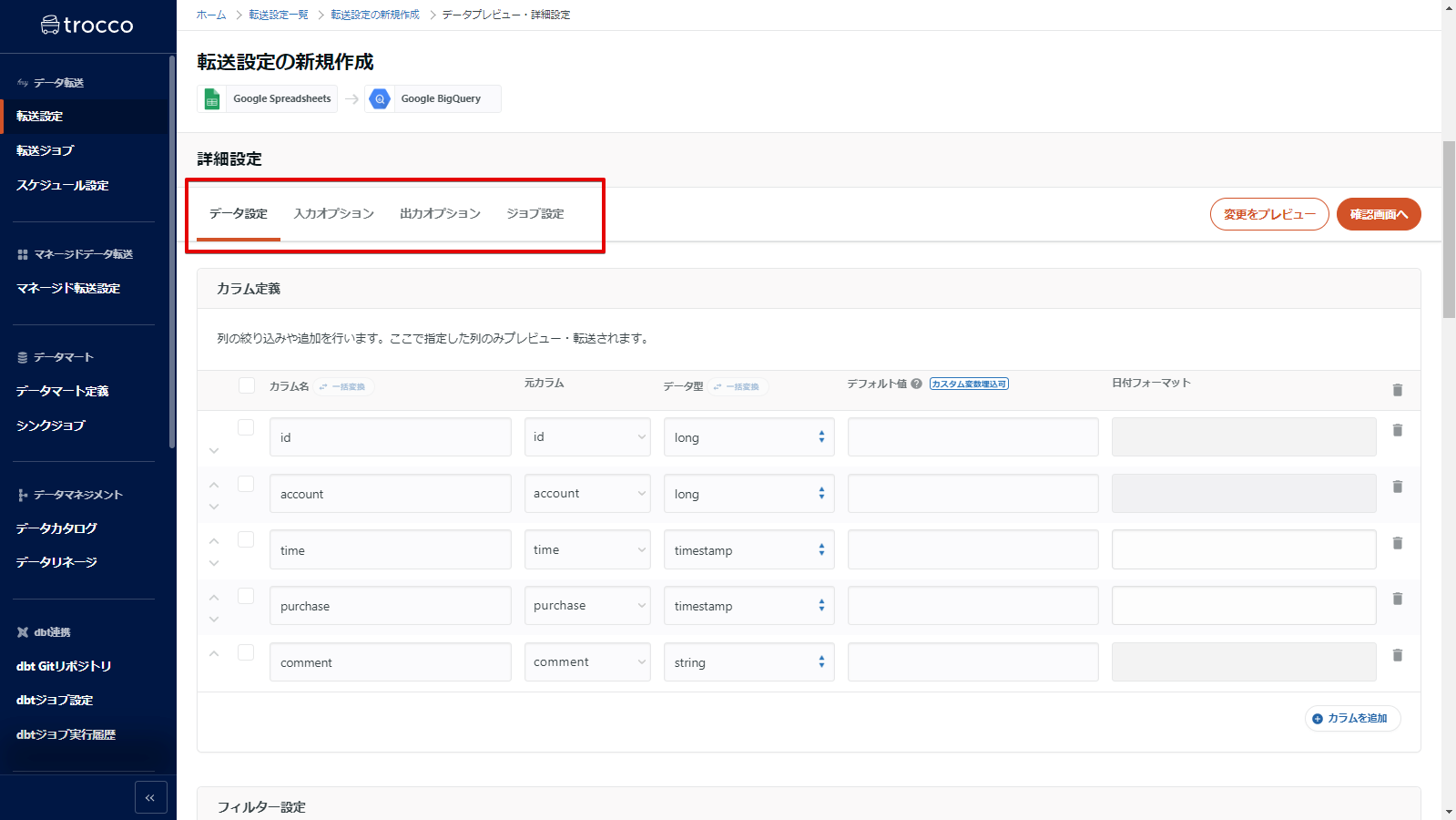Change the comment string data type
The height and width of the screenshot is (820, 1456).
tap(749, 662)
